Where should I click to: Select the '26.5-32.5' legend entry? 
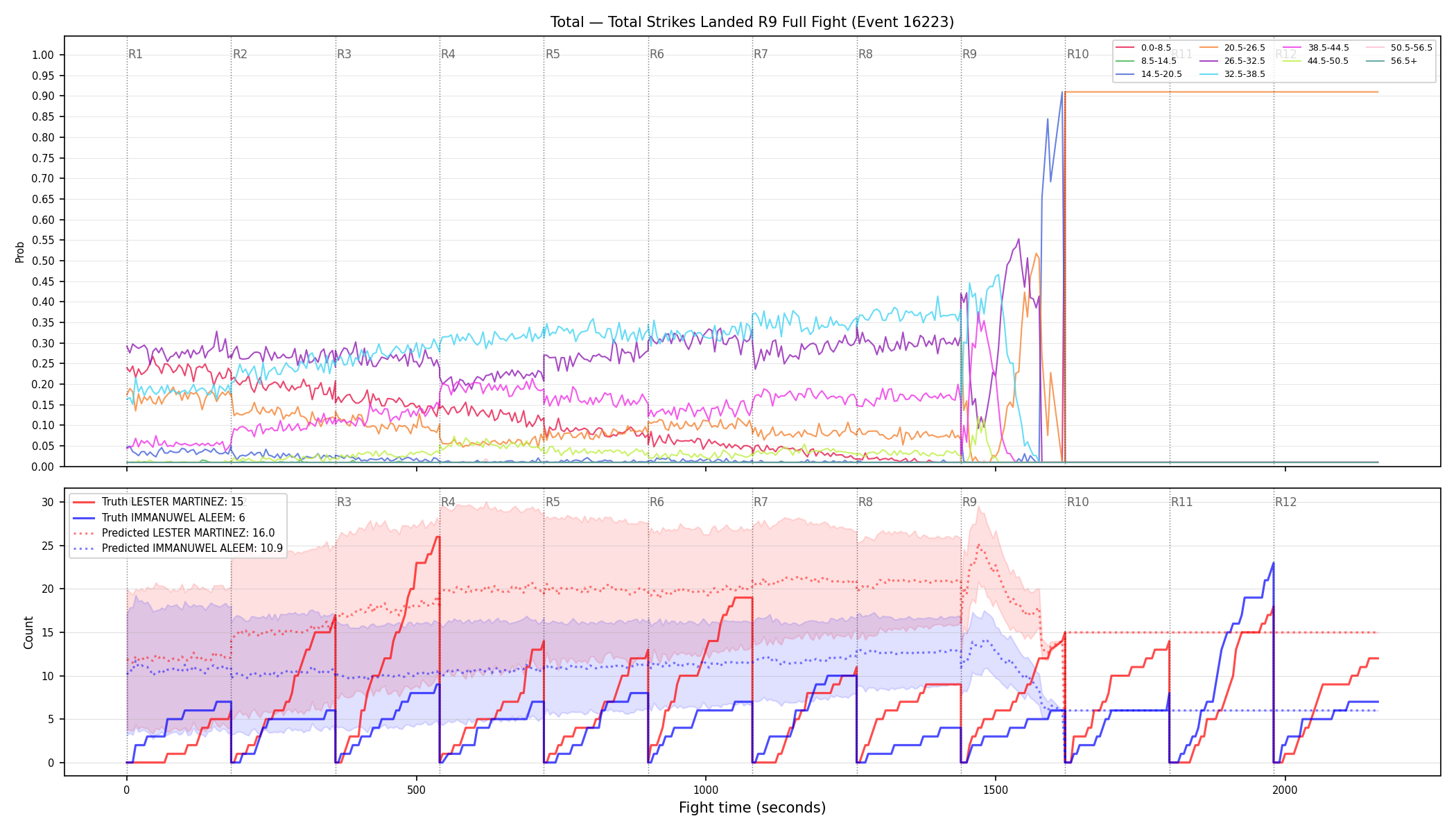click(1232, 61)
